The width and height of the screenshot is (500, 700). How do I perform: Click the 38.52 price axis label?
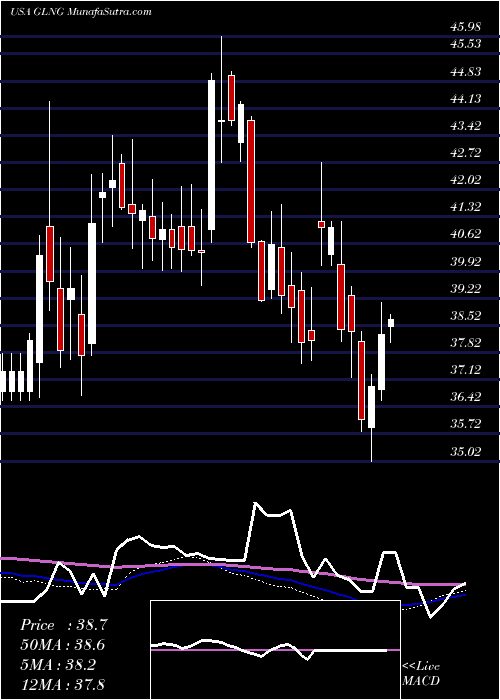coord(465,316)
